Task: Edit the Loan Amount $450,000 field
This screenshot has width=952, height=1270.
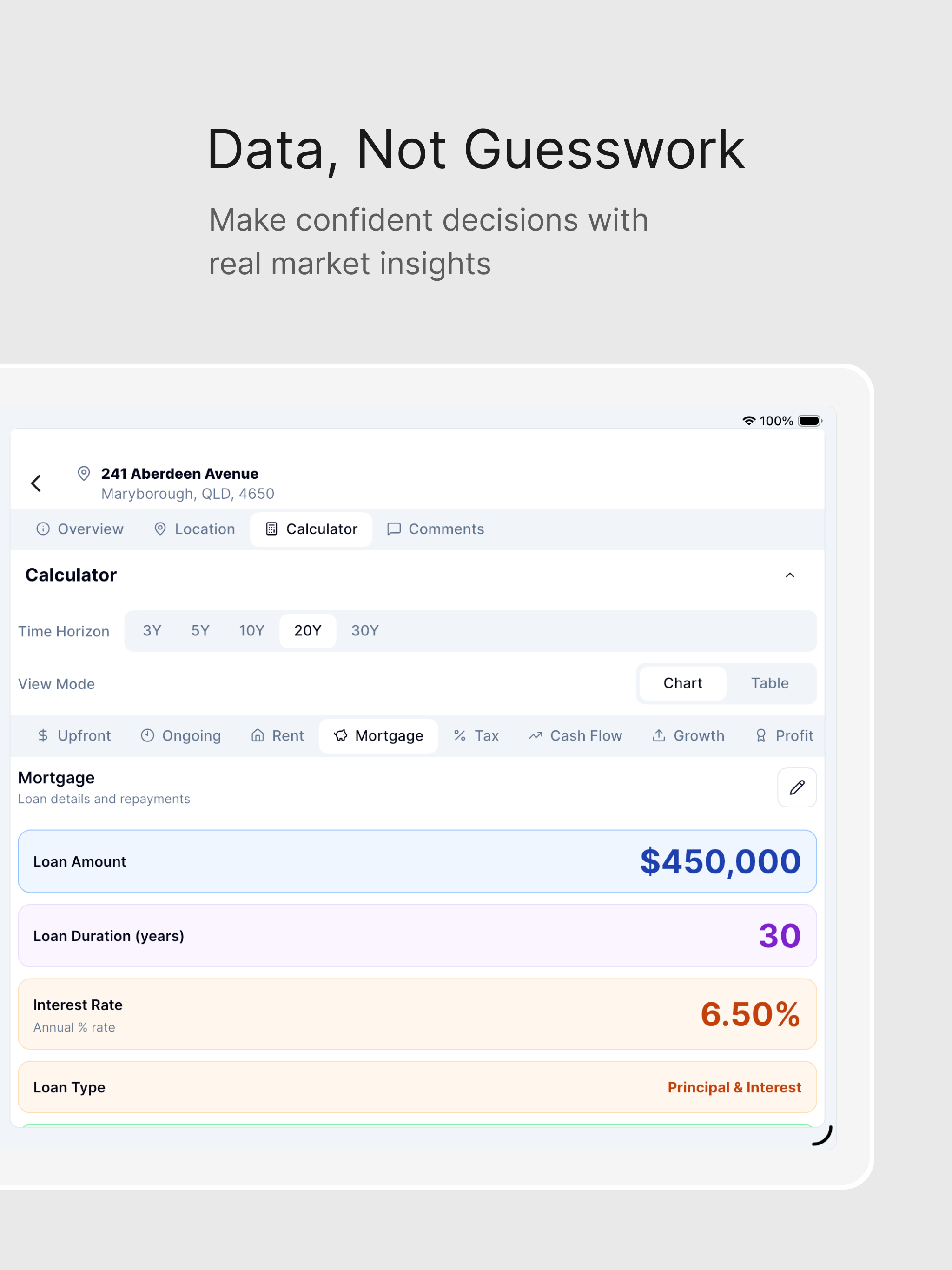Action: [417, 861]
